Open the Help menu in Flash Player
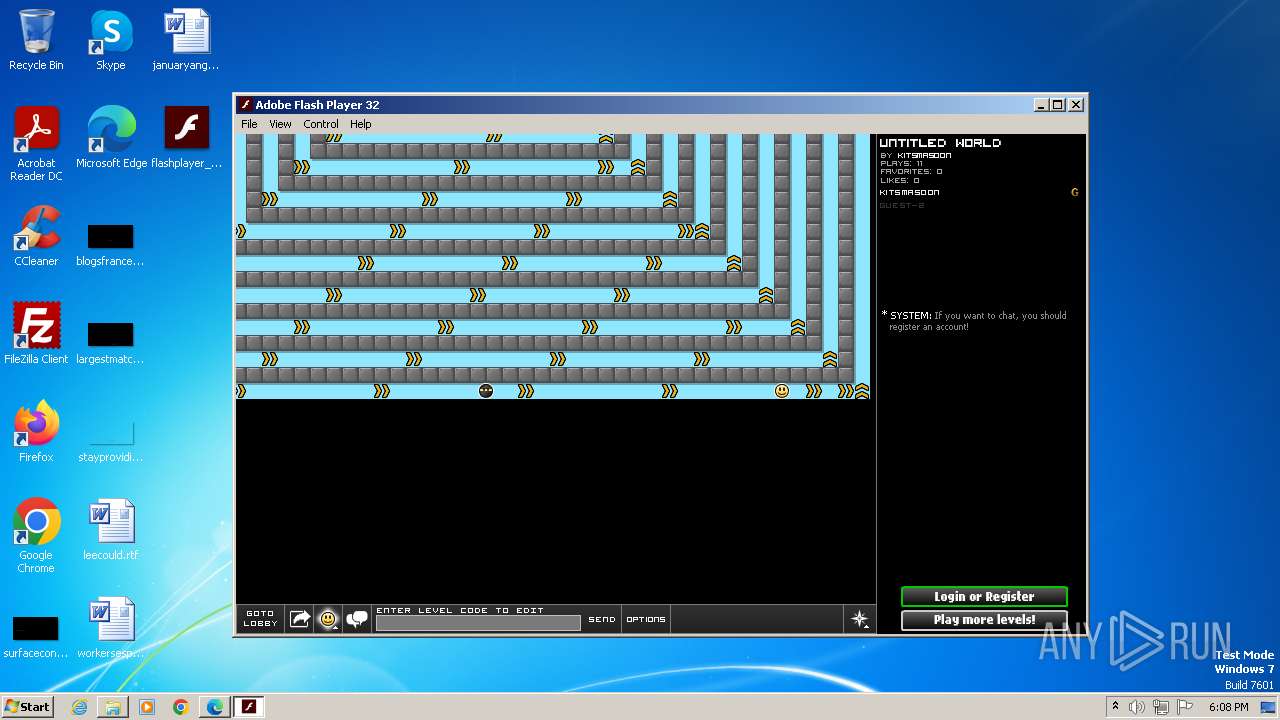Image resolution: width=1280 pixels, height=720 pixels. pyautogui.click(x=361, y=124)
